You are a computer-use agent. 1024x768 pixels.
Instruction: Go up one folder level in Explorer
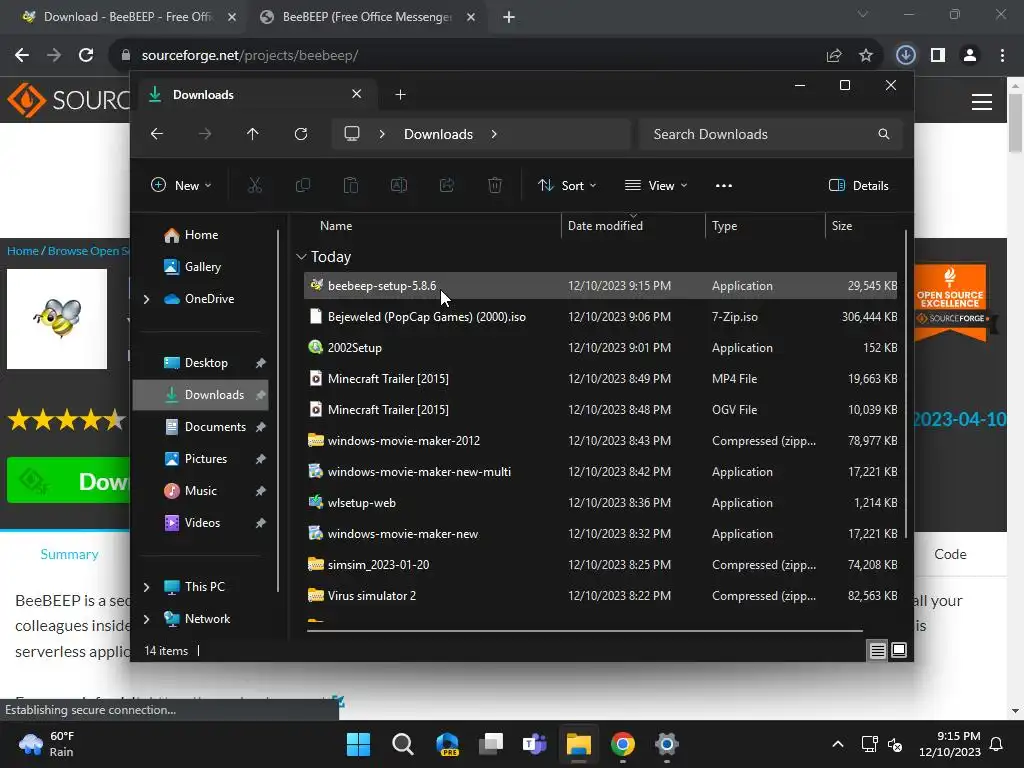coord(253,134)
